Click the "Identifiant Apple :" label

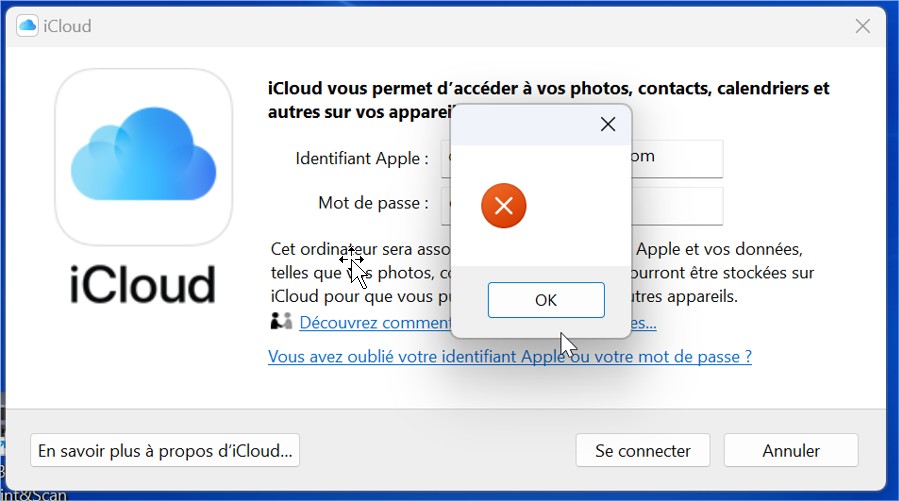coord(362,158)
